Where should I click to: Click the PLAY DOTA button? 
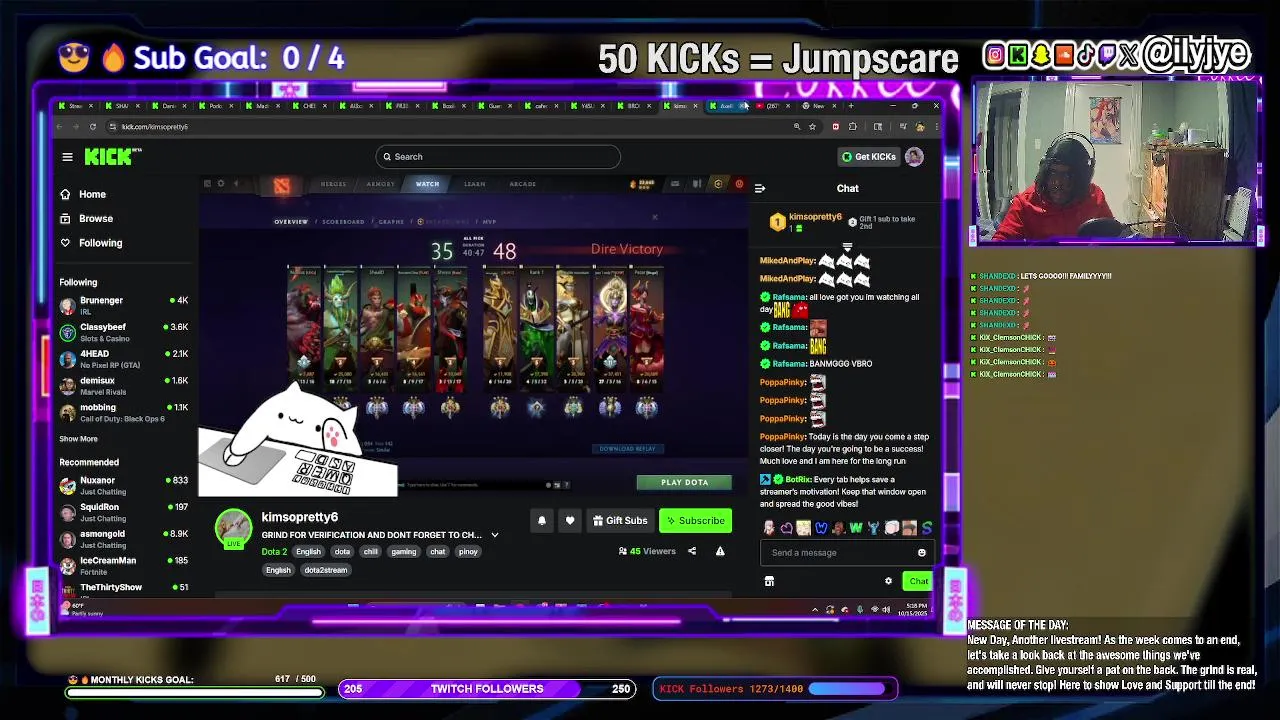tap(684, 482)
